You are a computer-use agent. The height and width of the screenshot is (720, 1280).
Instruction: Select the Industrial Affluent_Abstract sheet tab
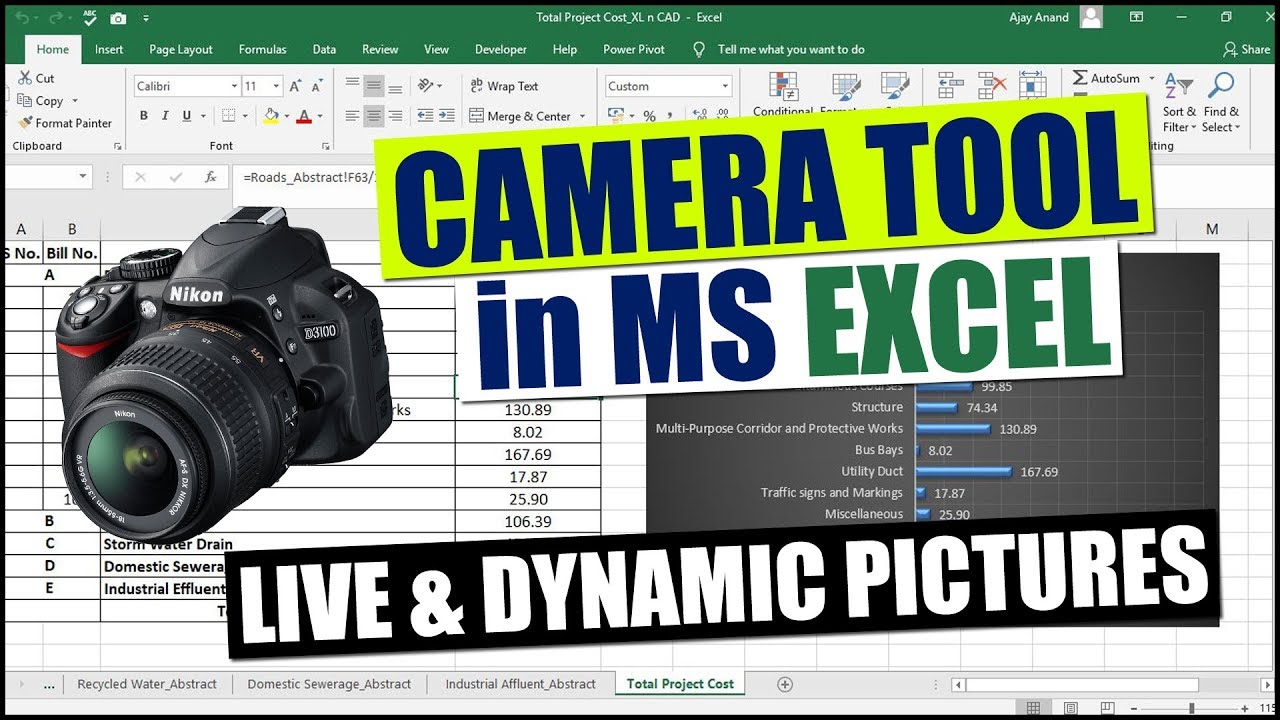520,684
